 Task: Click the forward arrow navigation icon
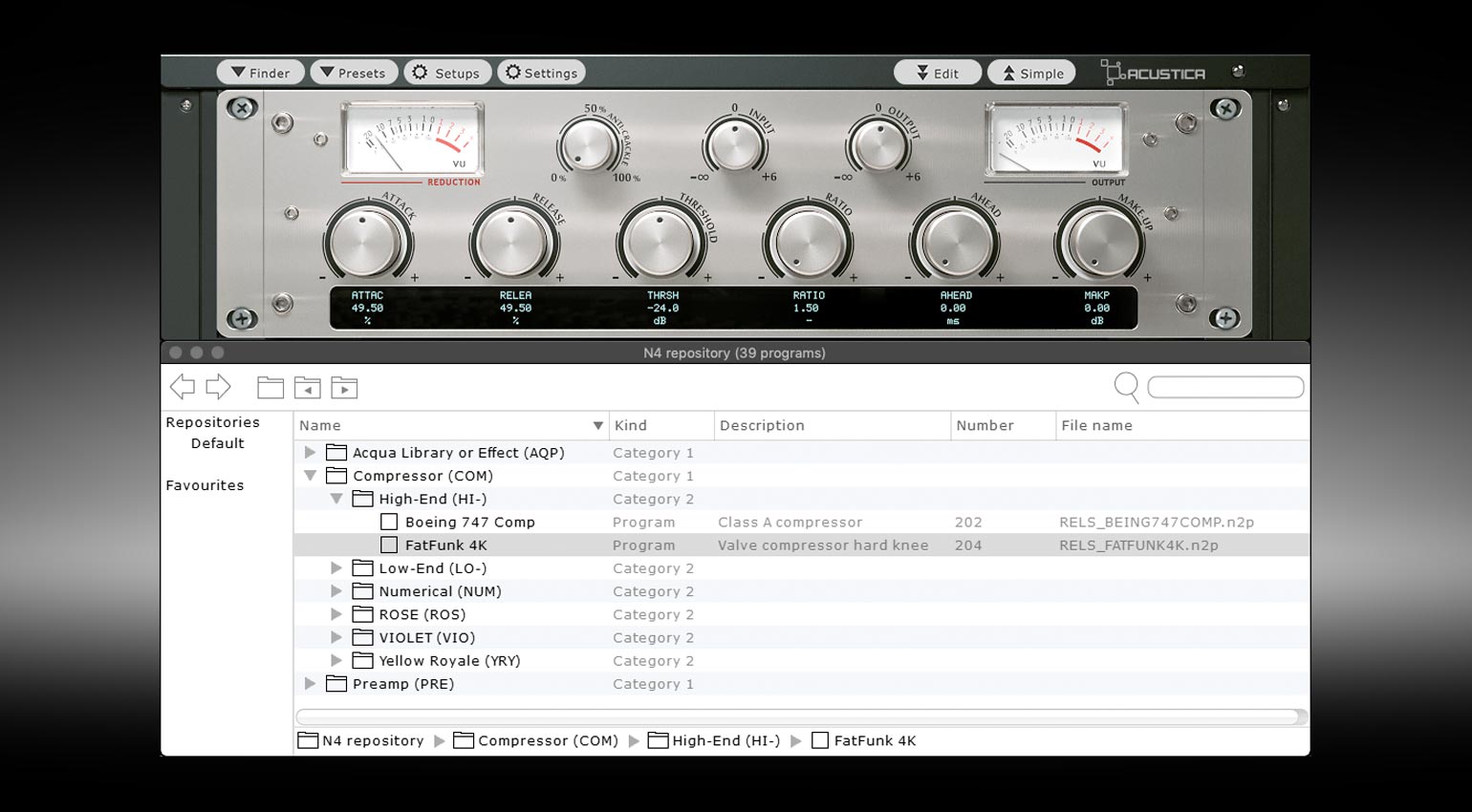tap(219, 387)
